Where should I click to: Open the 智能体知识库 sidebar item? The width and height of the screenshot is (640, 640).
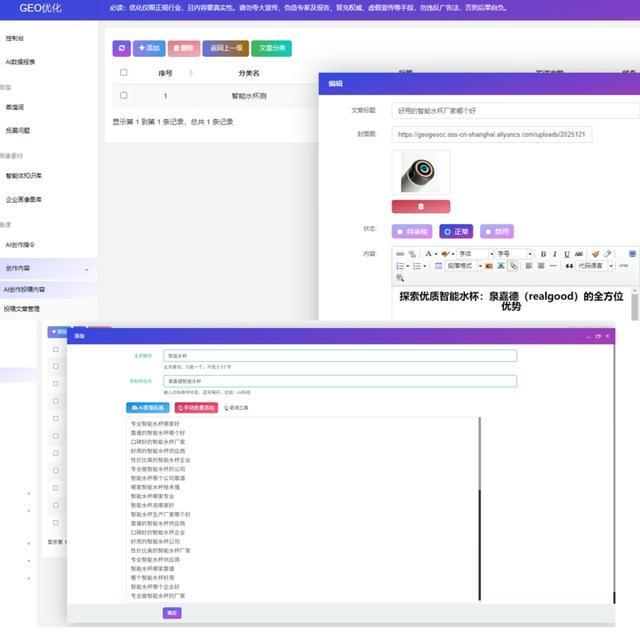click(x=24, y=176)
